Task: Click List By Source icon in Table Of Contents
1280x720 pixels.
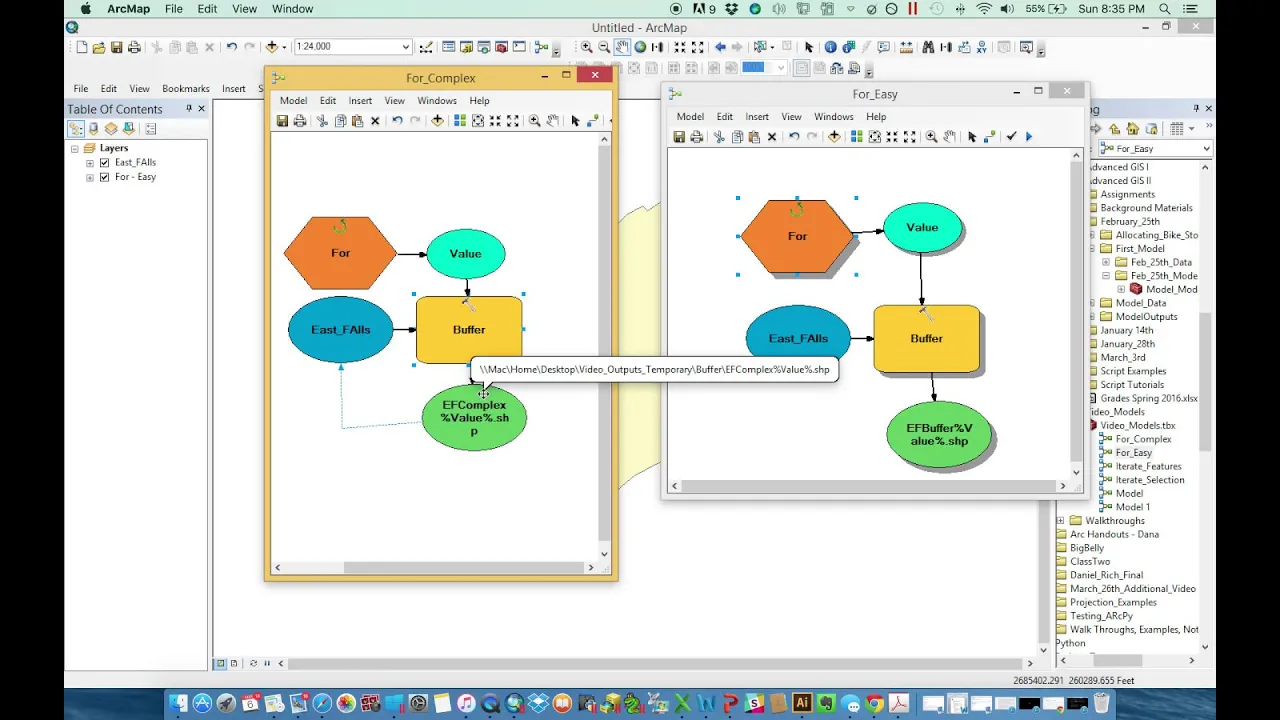Action: click(x=93, y=129)
